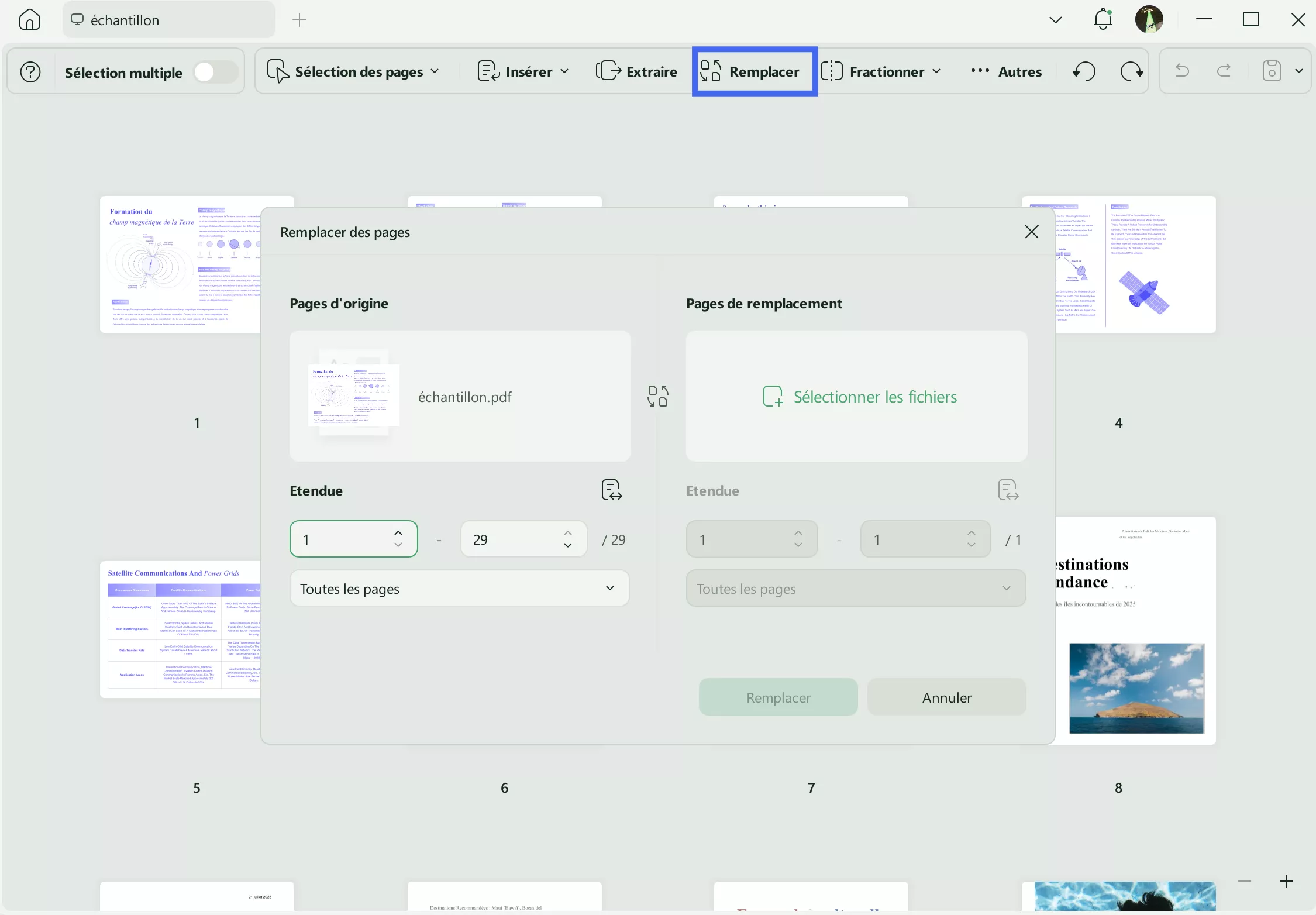Open the notifications bell
Viewport: 1316px width, 915px height.
click(1103, 19)
